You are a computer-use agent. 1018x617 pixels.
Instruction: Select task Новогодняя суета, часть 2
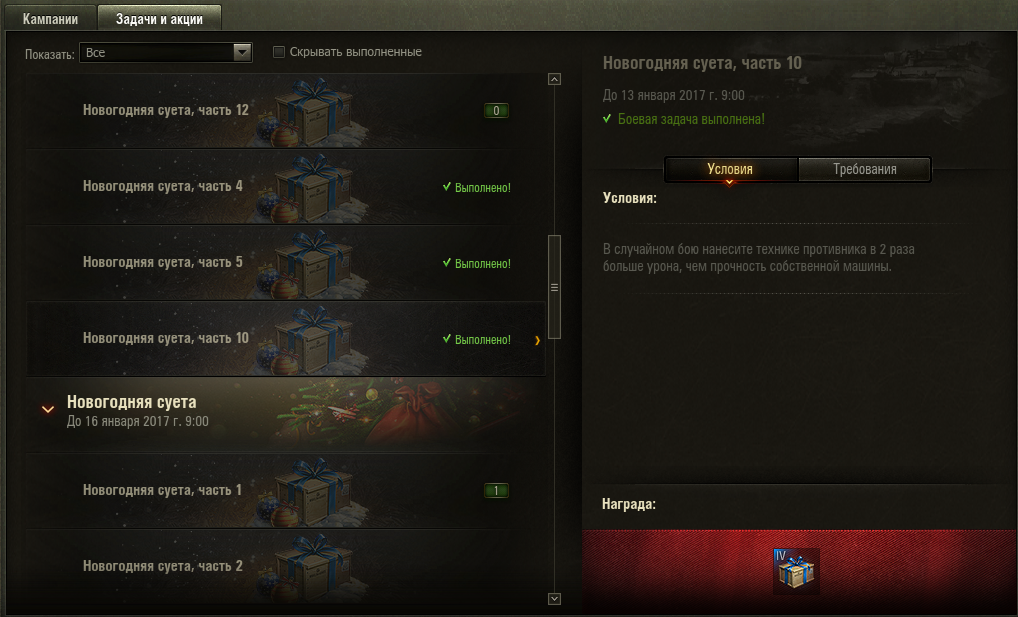tap(286, 566)
